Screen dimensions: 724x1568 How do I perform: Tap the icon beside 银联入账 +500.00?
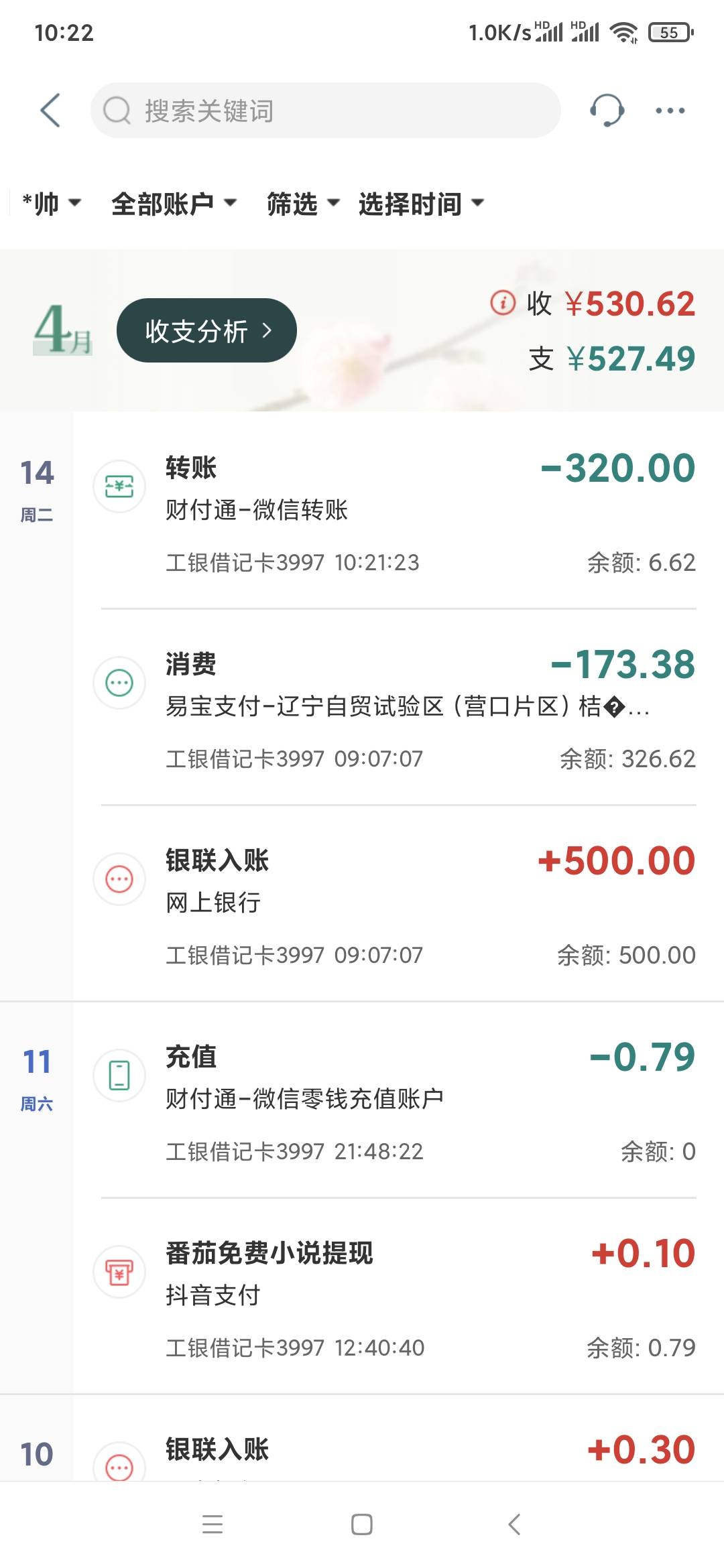(119, 879)
